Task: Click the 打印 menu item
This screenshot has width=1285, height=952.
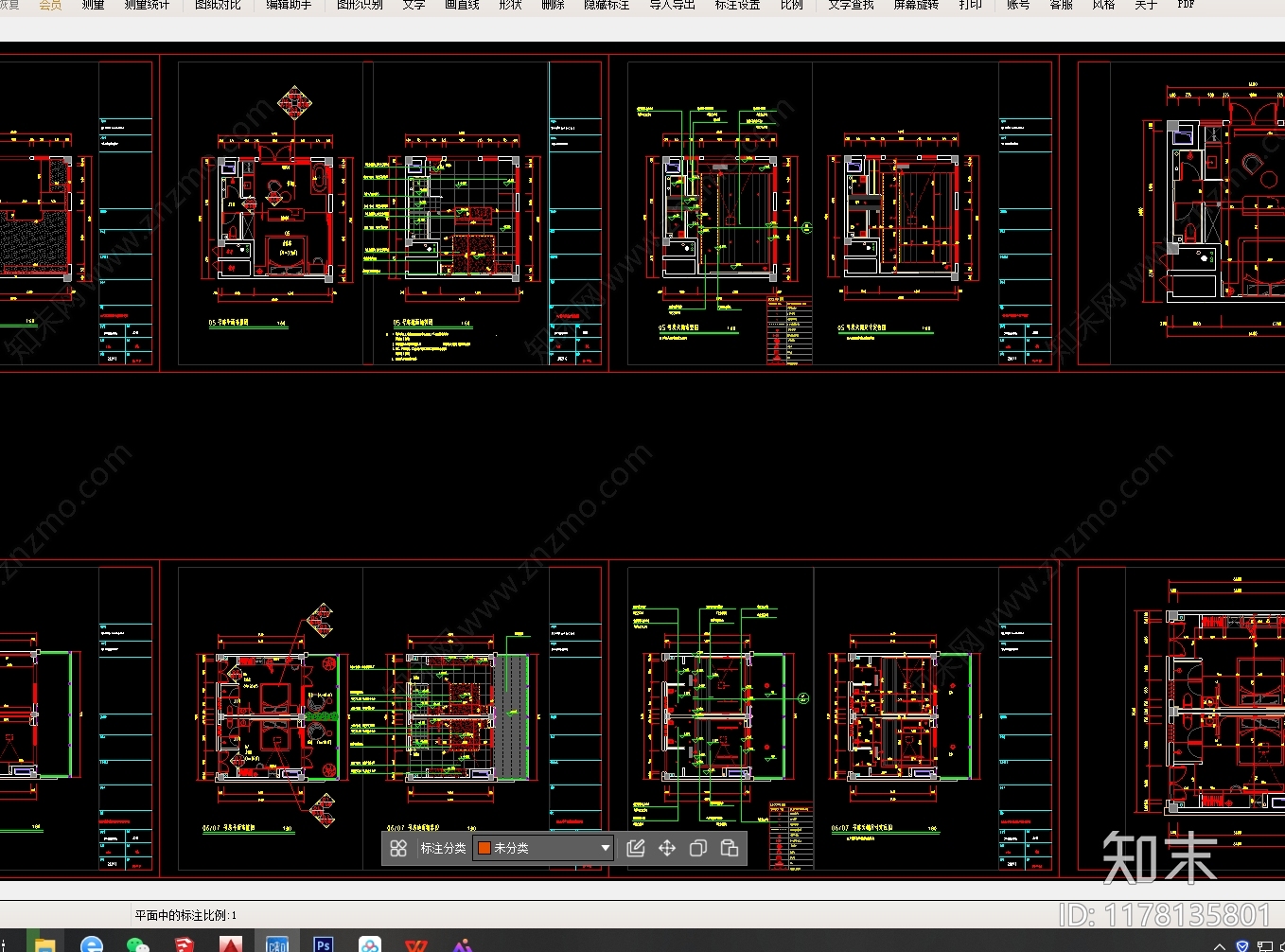Action: [x=970, y=5]
